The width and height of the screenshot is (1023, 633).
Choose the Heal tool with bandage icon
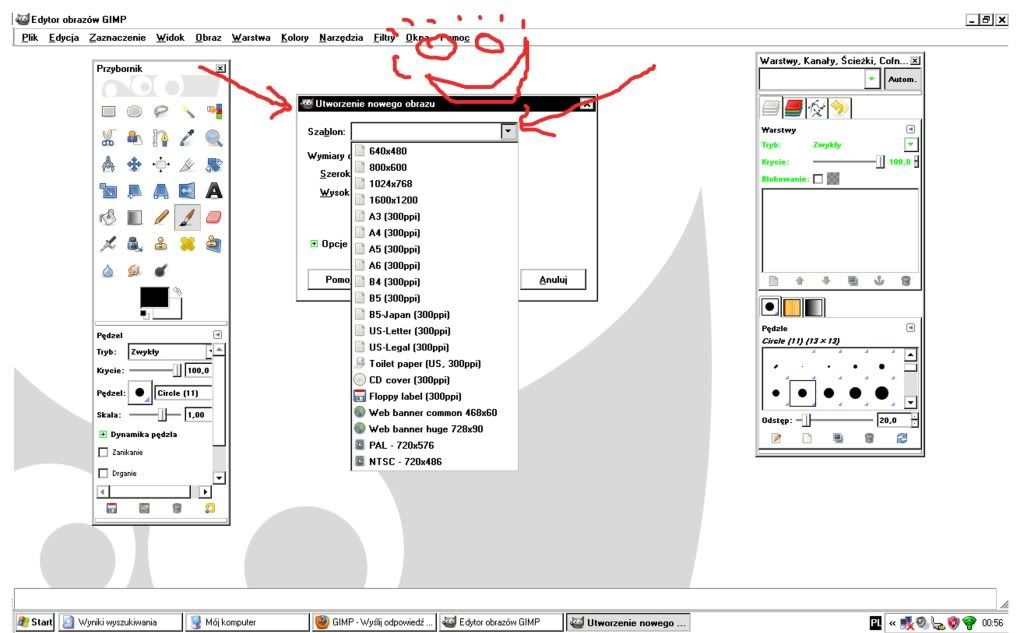[x=187, y=243]
